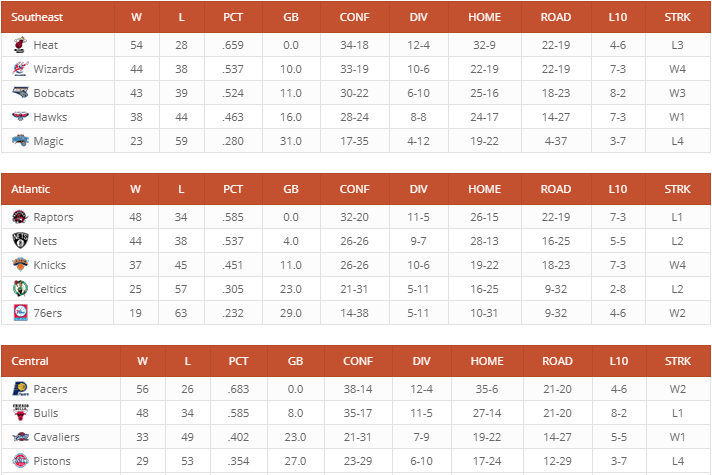Viewport: 712px width, 475px height.
Task: Sort Atlantic table by STRK column
Action: click(677, 189)
